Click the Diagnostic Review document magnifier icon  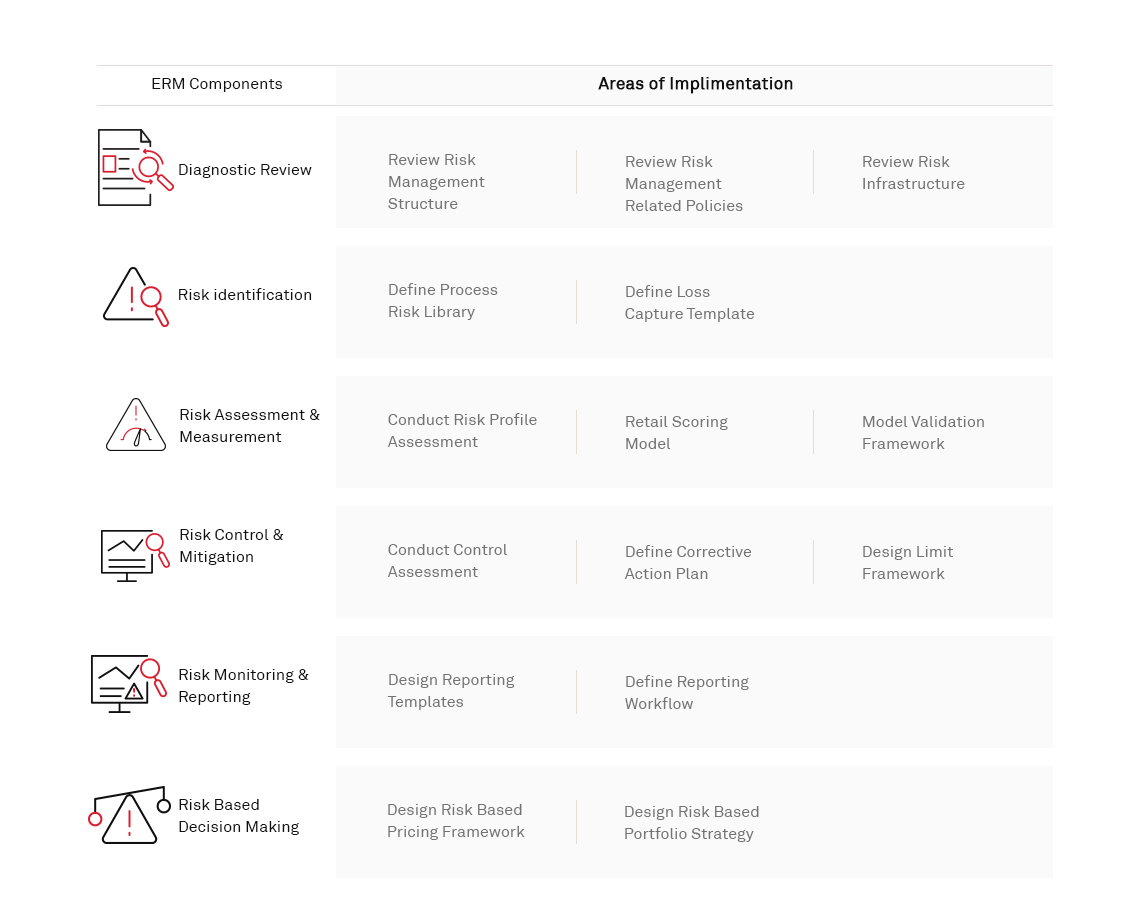click(135, 168)
